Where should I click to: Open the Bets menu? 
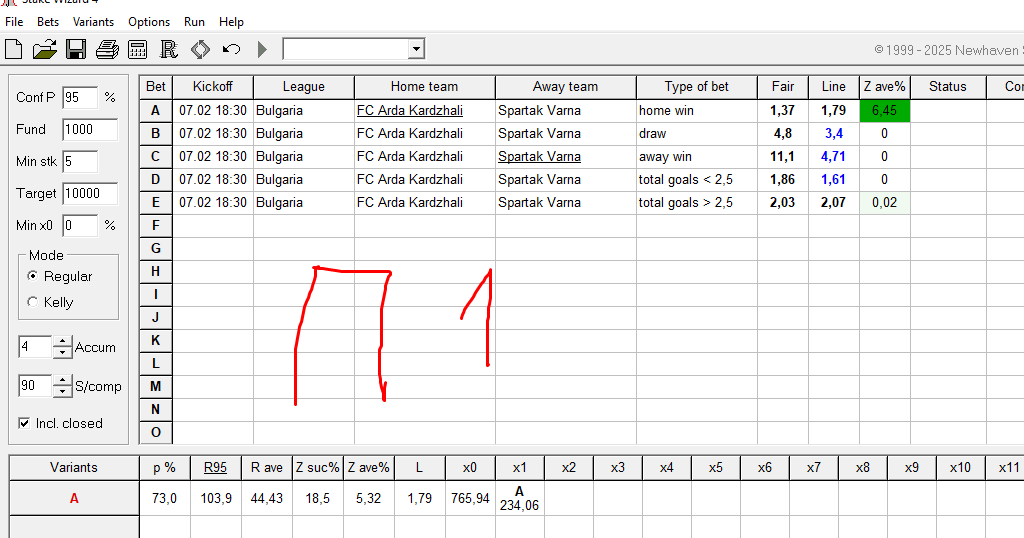coord(48,22)
